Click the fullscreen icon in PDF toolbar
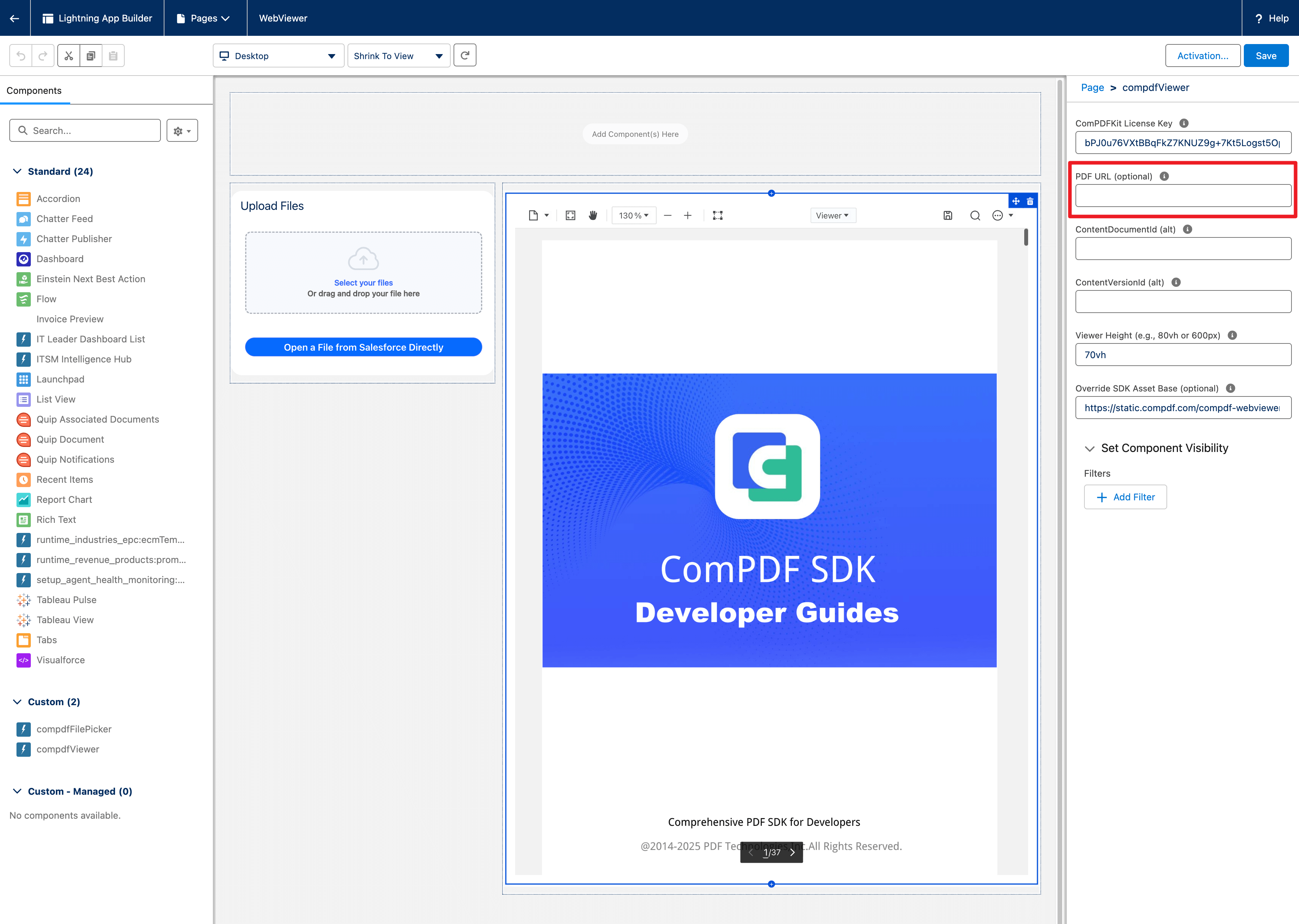Screen dimensions: 1299x924 tap(570, 215)
